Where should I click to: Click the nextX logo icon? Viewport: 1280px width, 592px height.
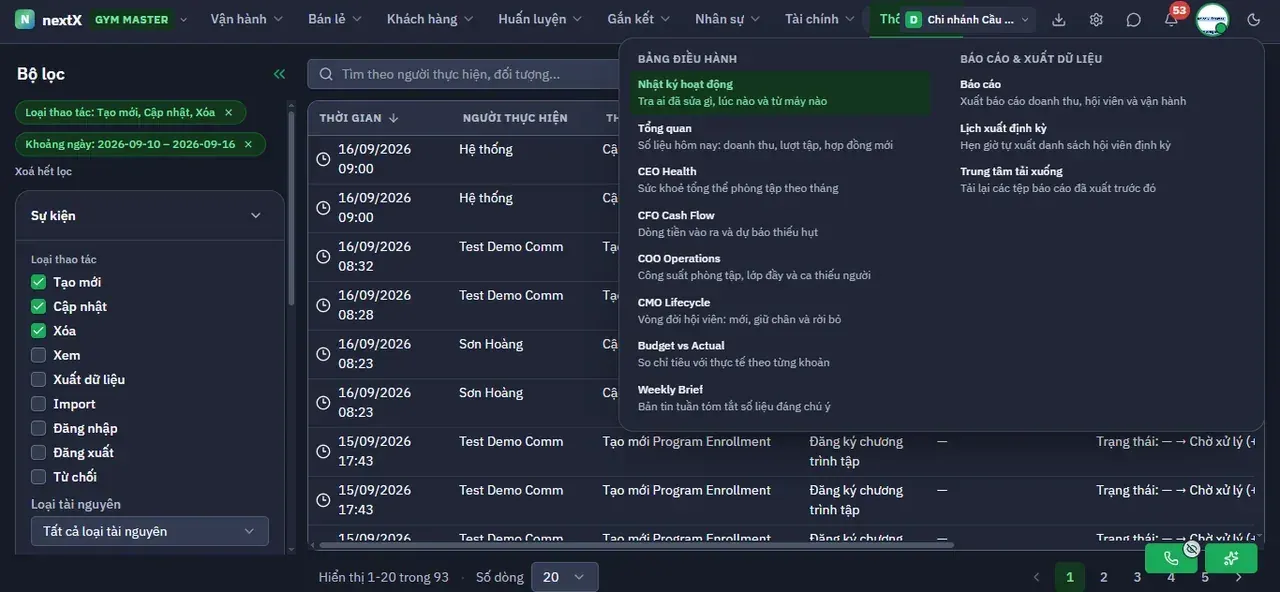click(24, 19)
